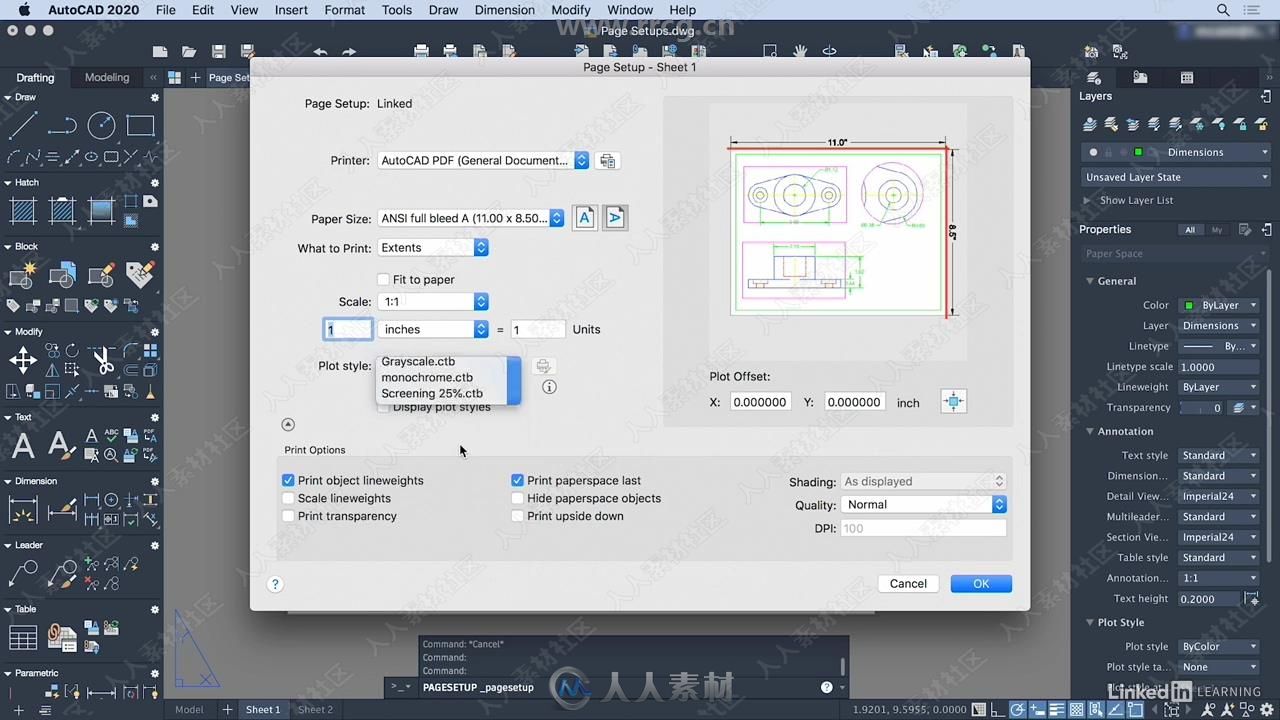Click the plot style table editor icon

(543, 366)
